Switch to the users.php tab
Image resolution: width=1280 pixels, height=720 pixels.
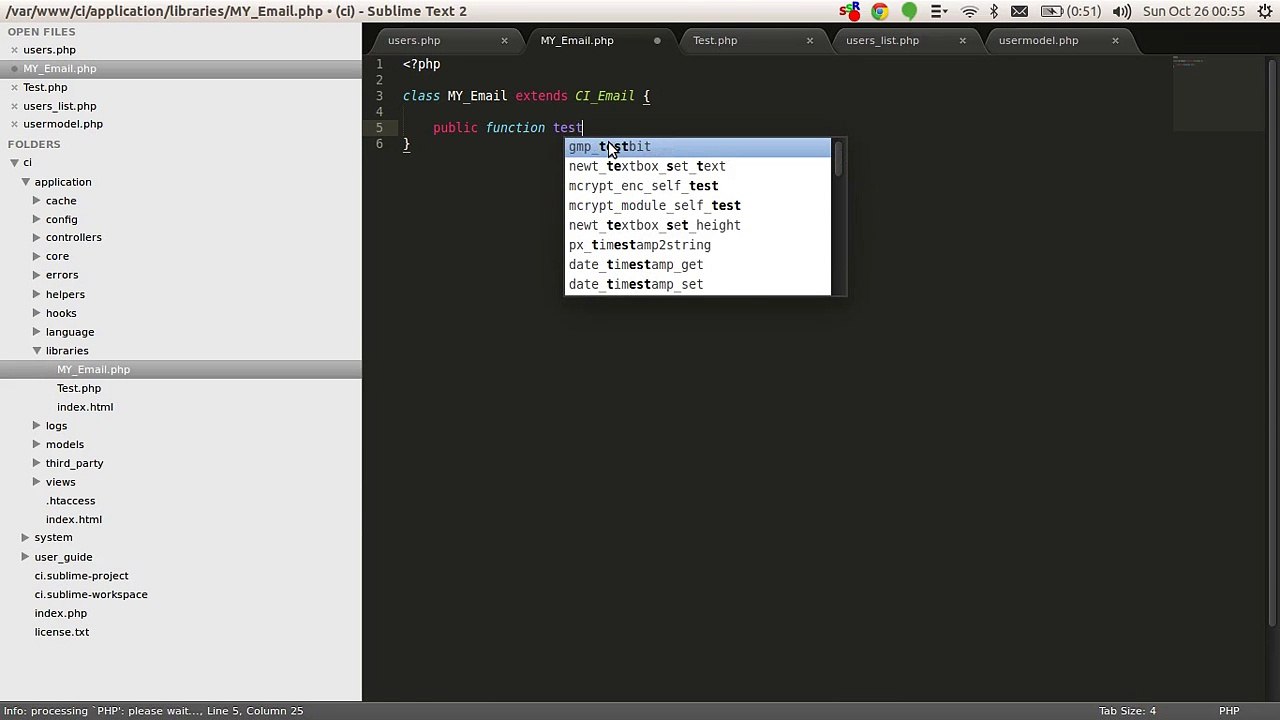click(x=414, y=41)
